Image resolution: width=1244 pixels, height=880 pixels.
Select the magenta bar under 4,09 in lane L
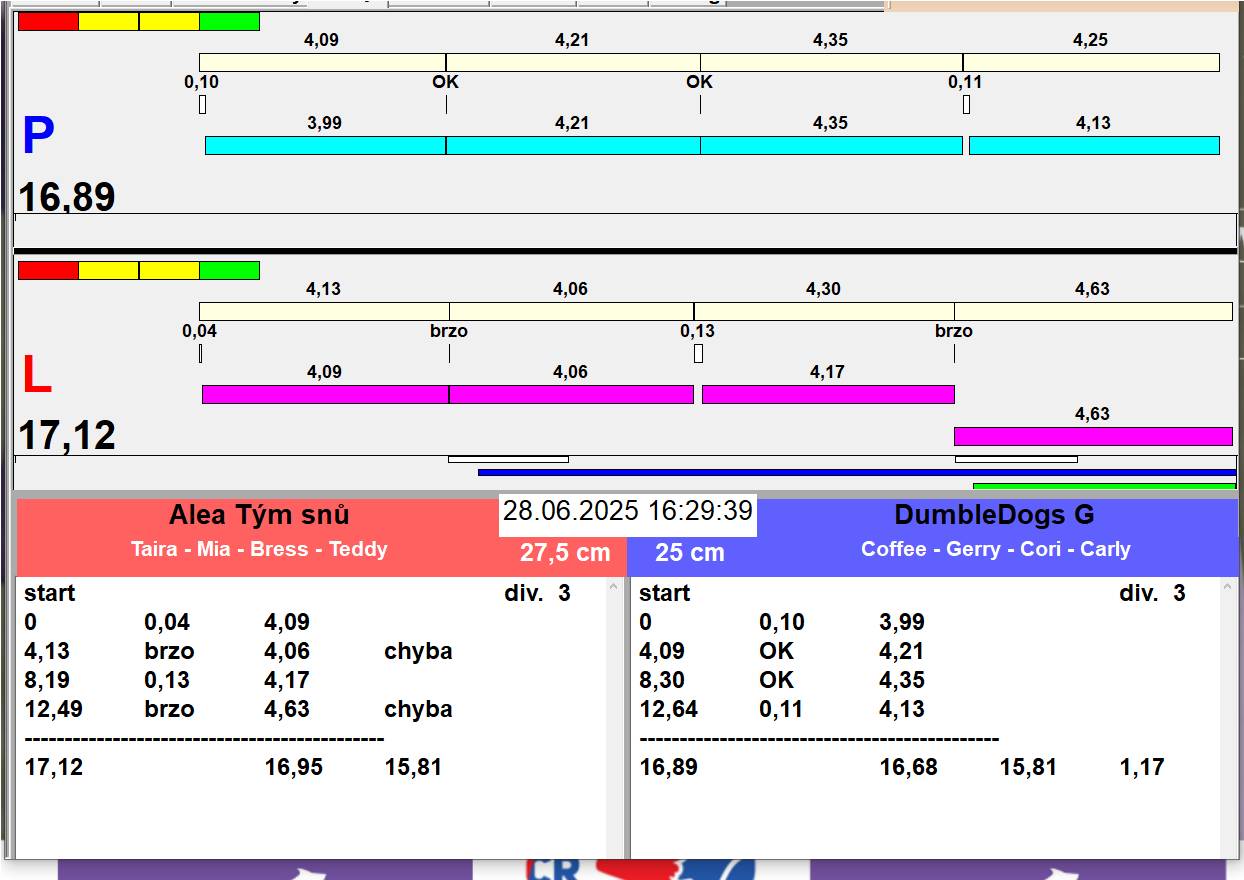pos(325,394)
